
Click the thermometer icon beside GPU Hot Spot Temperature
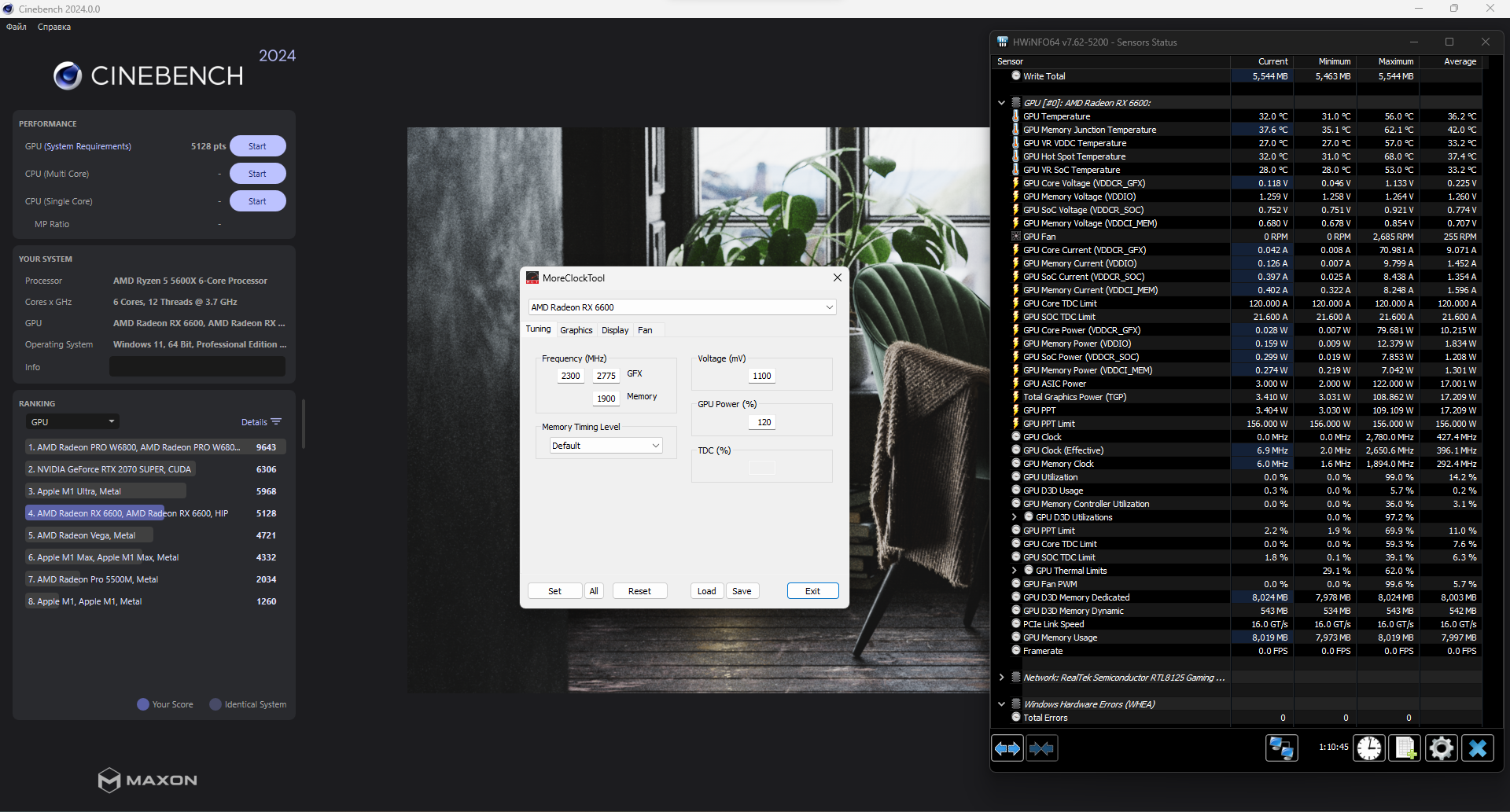pos(1016,156)
